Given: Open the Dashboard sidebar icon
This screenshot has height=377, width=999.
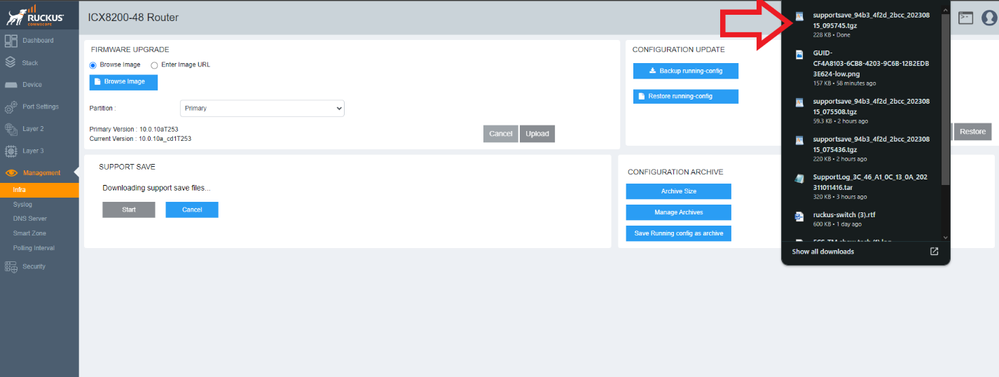Looking at the screenshot, I should (11, 41).
